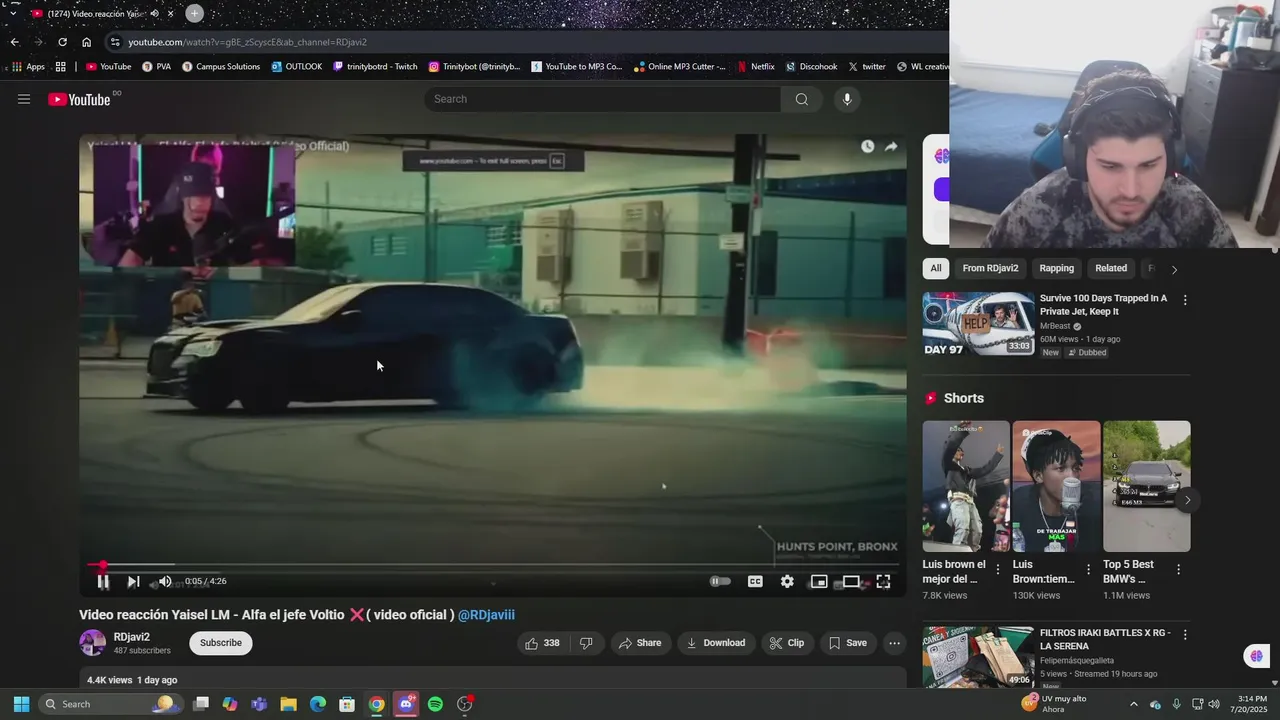Open the YouTube to MP3 Co... bookmark
This screenshot has width=1280, height=720.
(x=577, y=67)
